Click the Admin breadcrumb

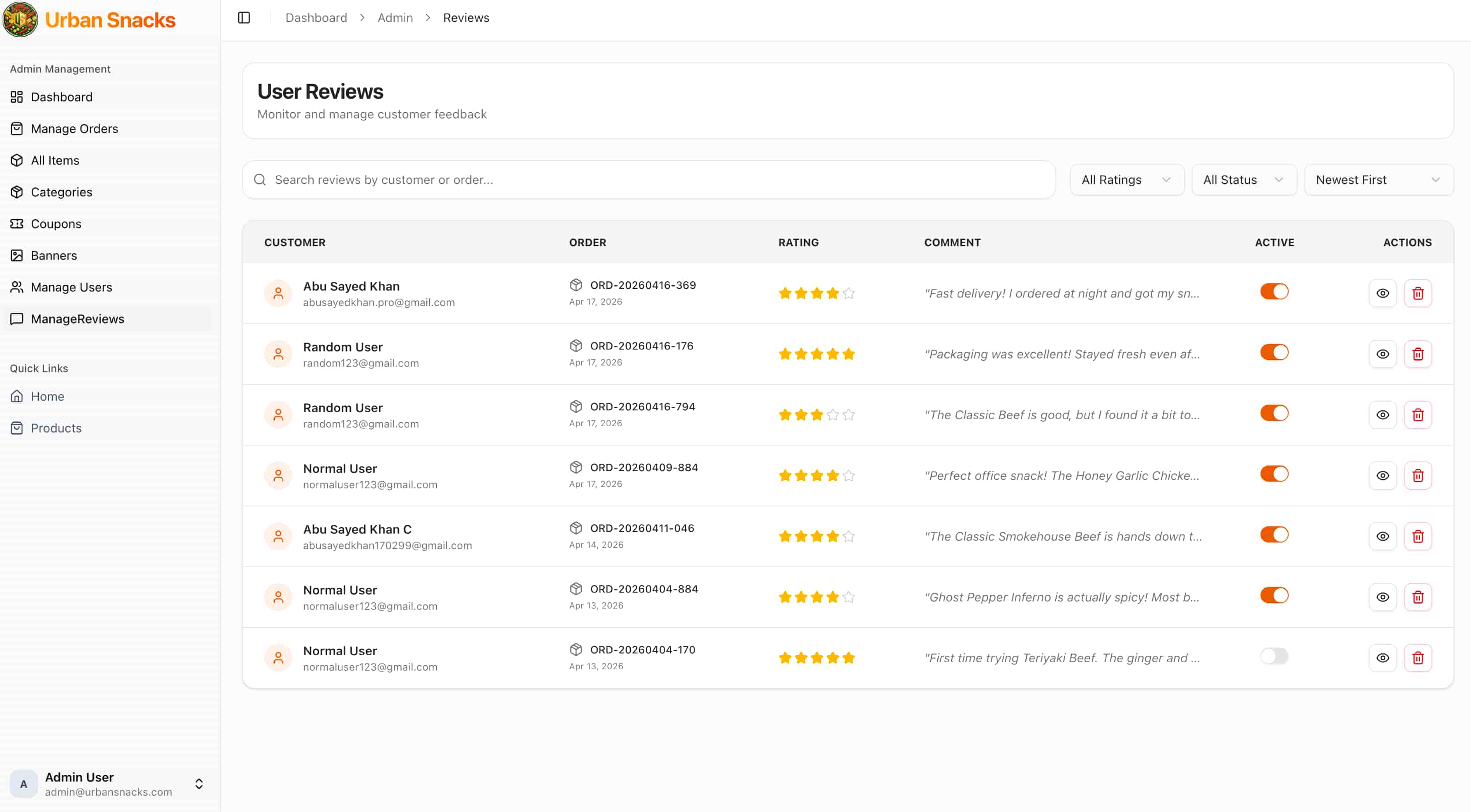(x=395, y=18)
